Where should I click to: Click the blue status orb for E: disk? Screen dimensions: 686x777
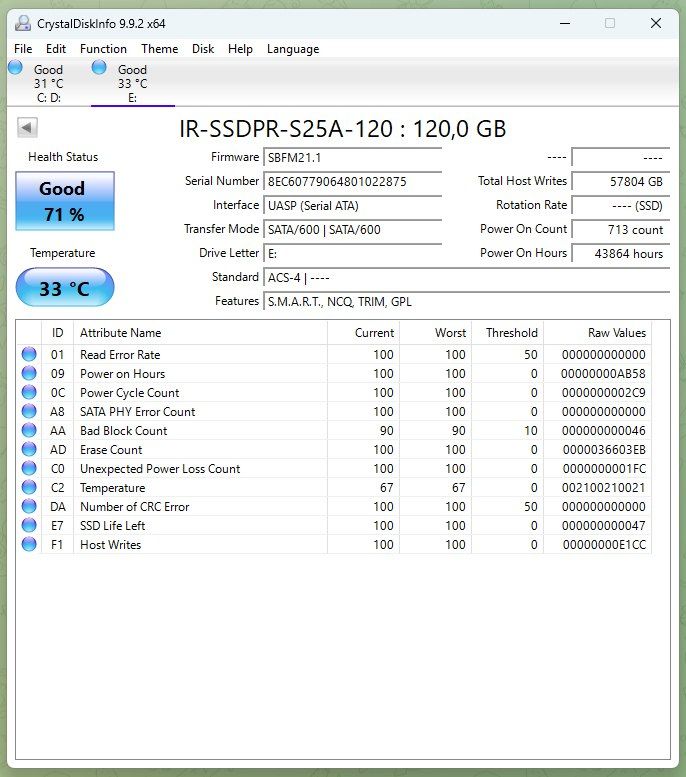coord(99,67)
